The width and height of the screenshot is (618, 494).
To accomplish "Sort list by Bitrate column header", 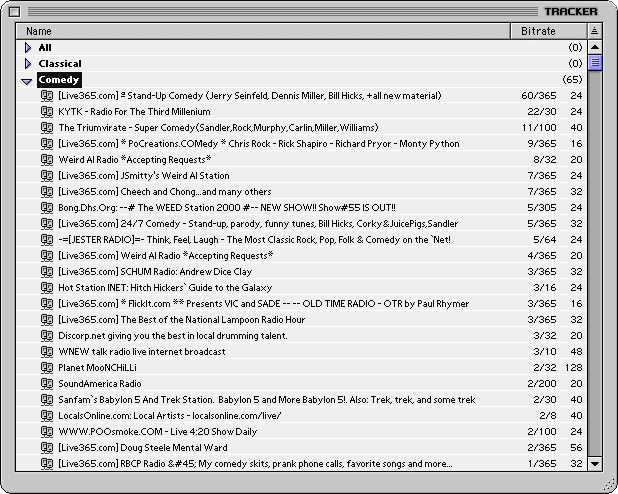I will click(x=549, y=31).
